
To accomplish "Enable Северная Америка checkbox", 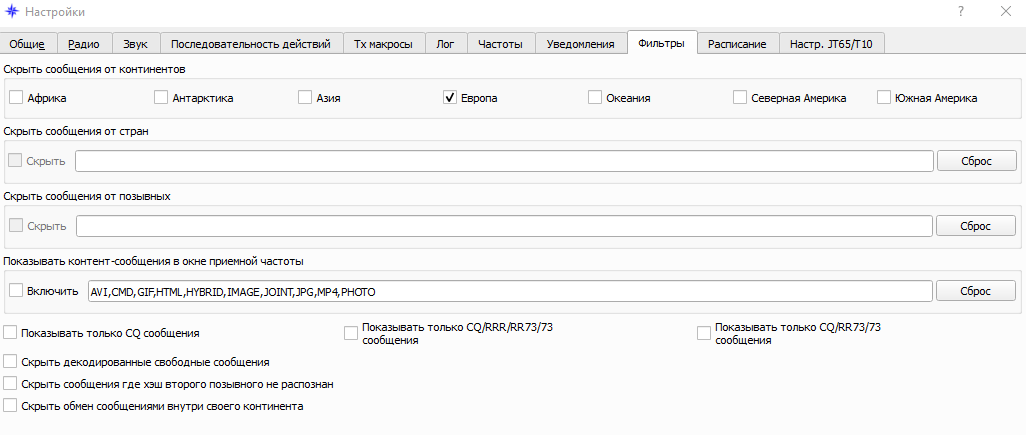I will [x=740, y=97].
